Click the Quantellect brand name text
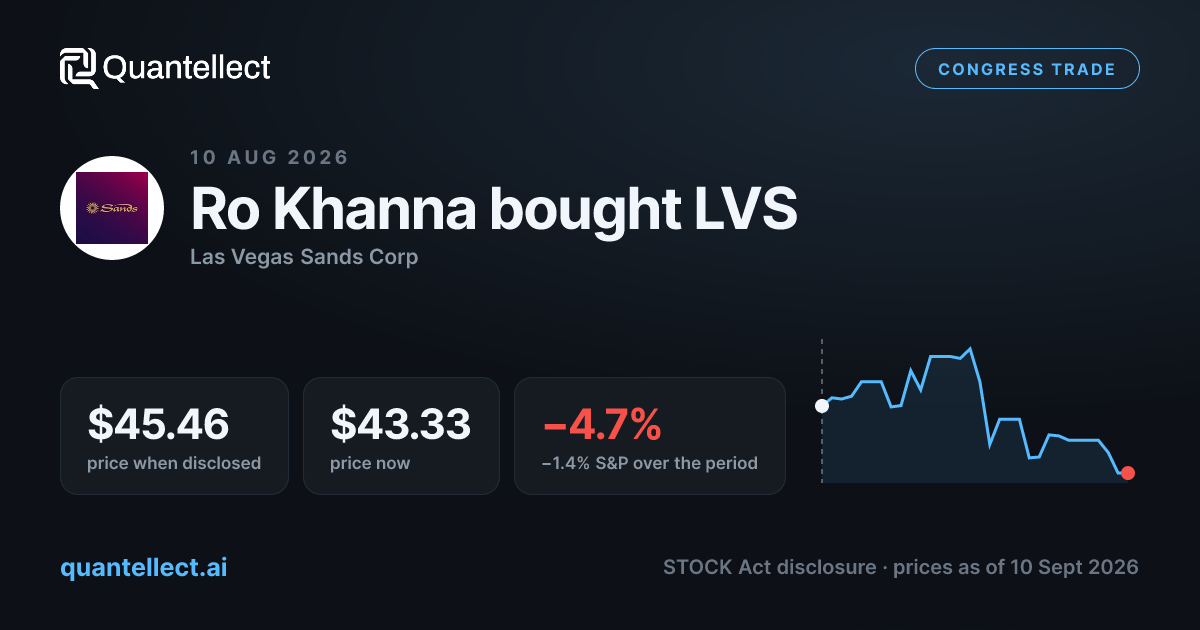This screenshot has width=1200, height=630. 187,68
